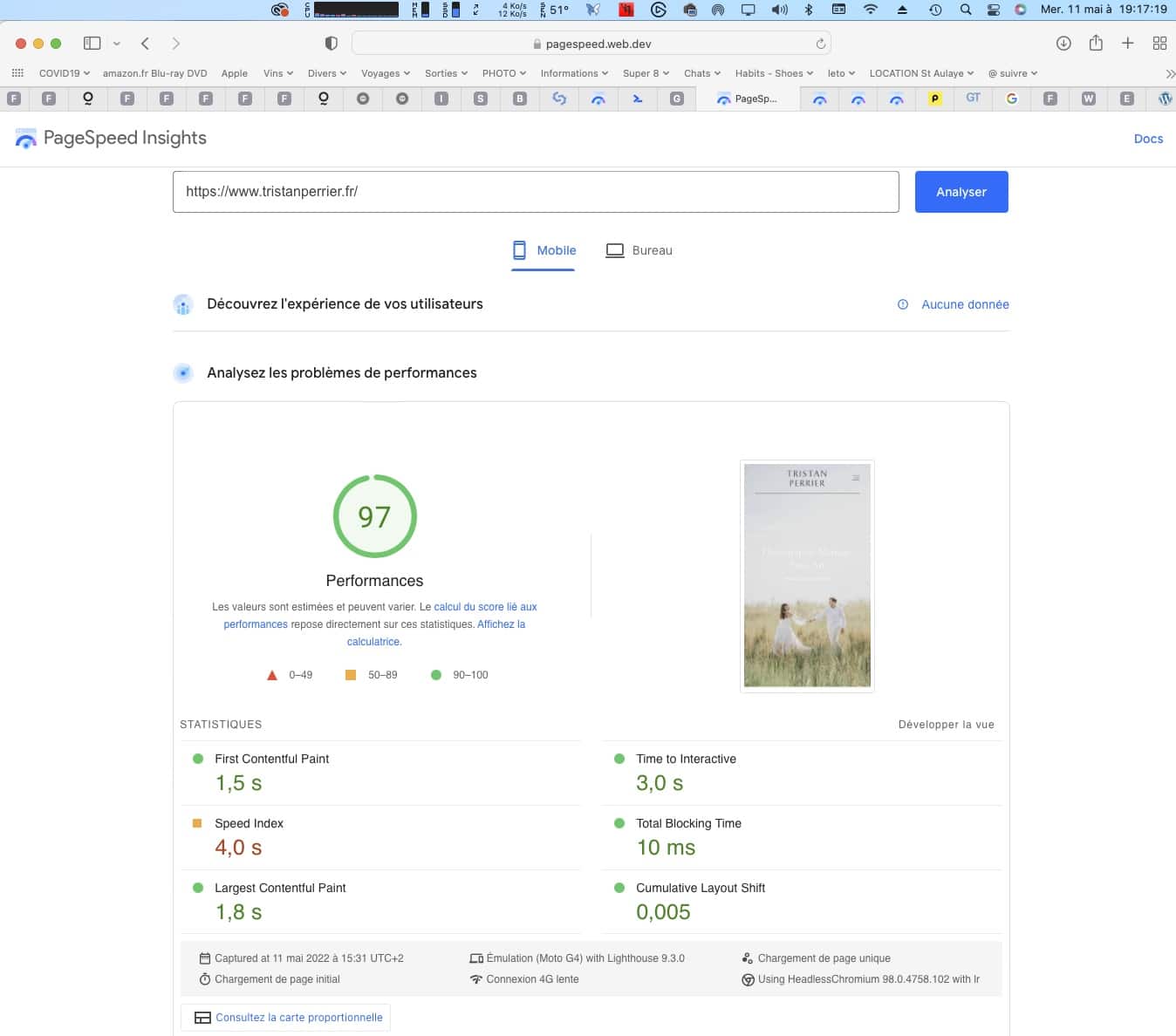Select the Bureau results tab

(x=639, y=250)
